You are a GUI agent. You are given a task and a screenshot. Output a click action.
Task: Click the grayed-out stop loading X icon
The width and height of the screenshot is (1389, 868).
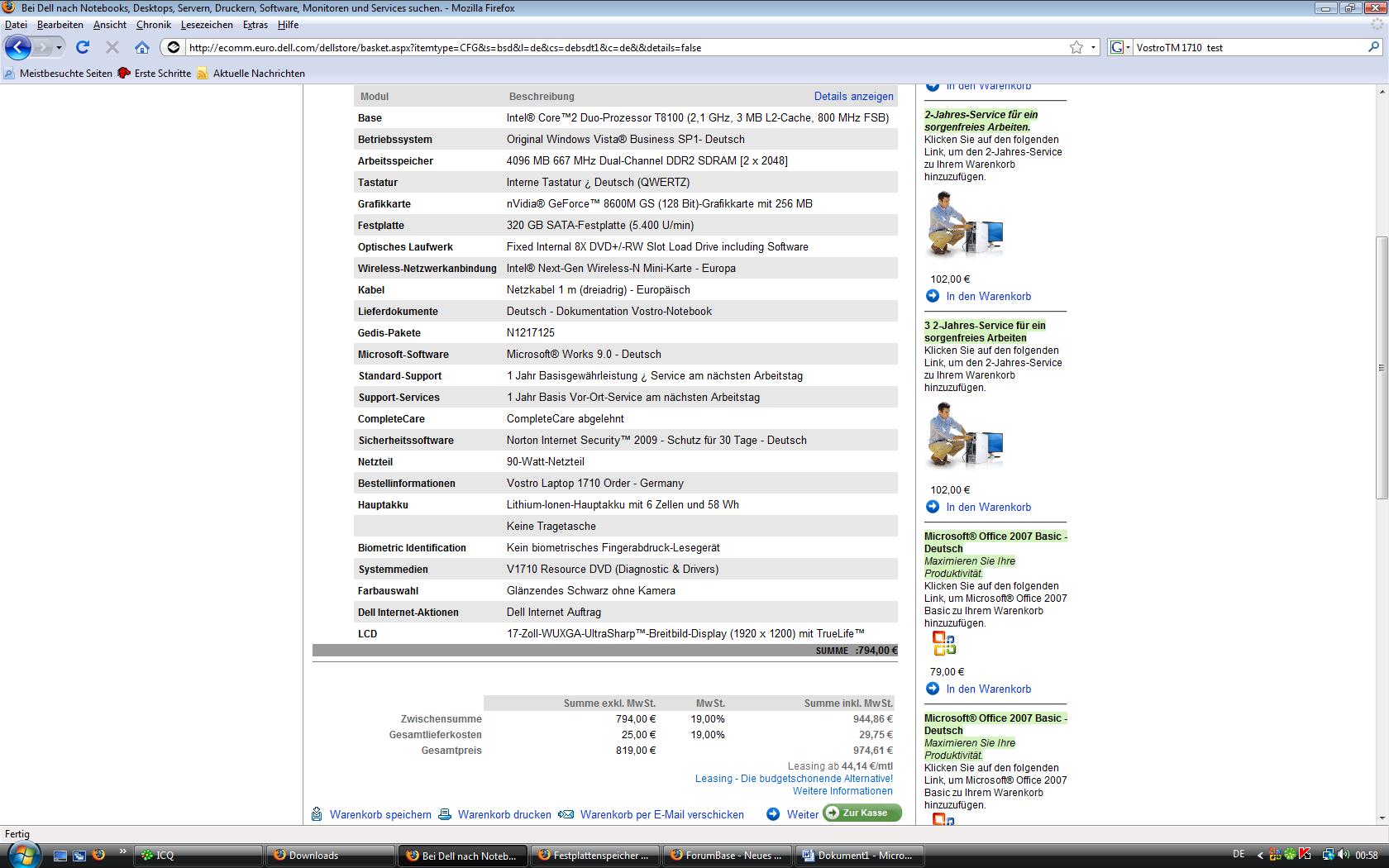point(112,47)
